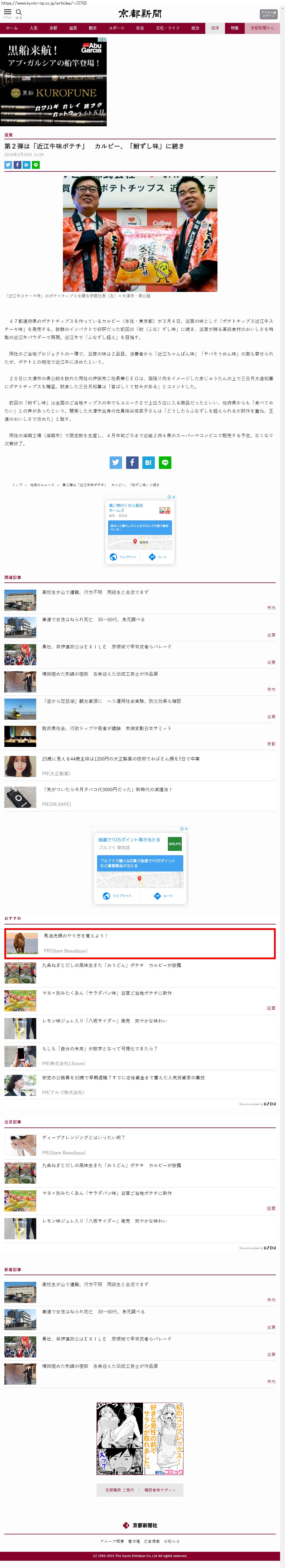Click the 京都新聞 logo in header
This screenshot has height=1568, width=285.
coord(140,13)
